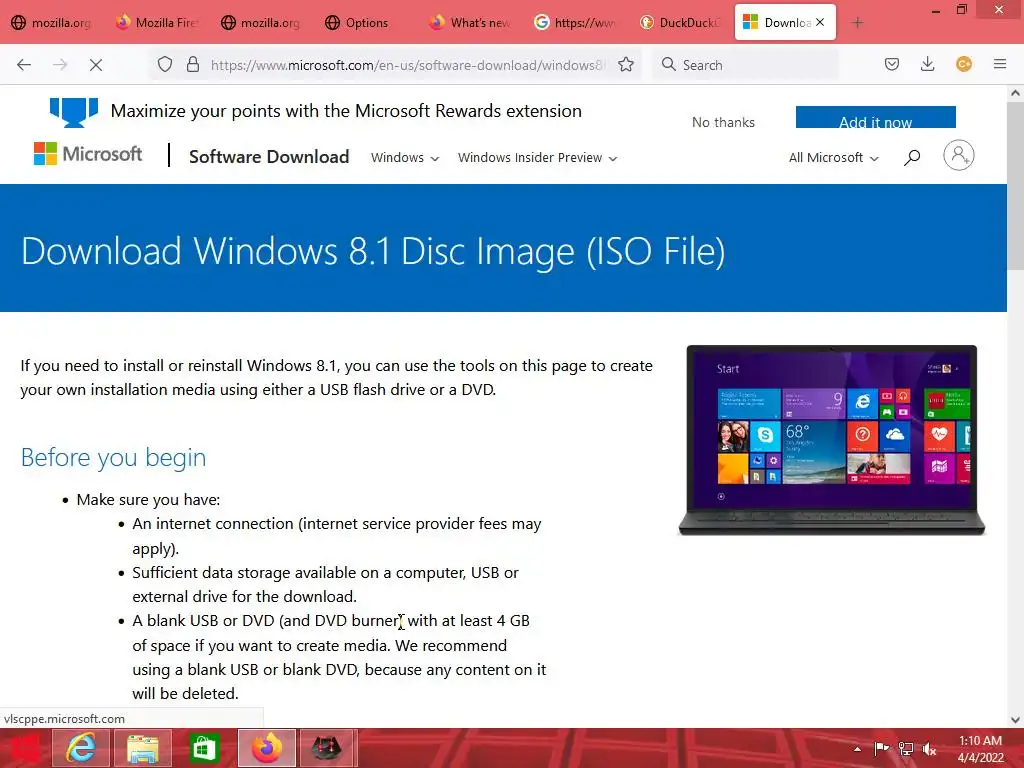Switch to the Options tab

(x=366, y=23)
